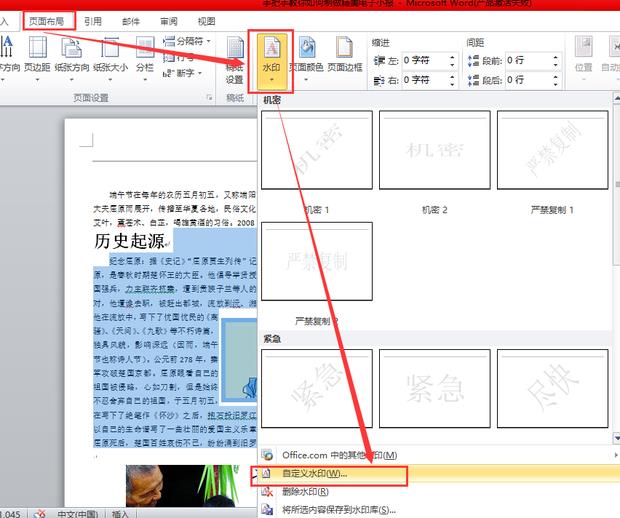The width and height of the screenshot is (620, 518).
Task: Choose 自定义水印(W)... menu item
Action: coord(439,474)
